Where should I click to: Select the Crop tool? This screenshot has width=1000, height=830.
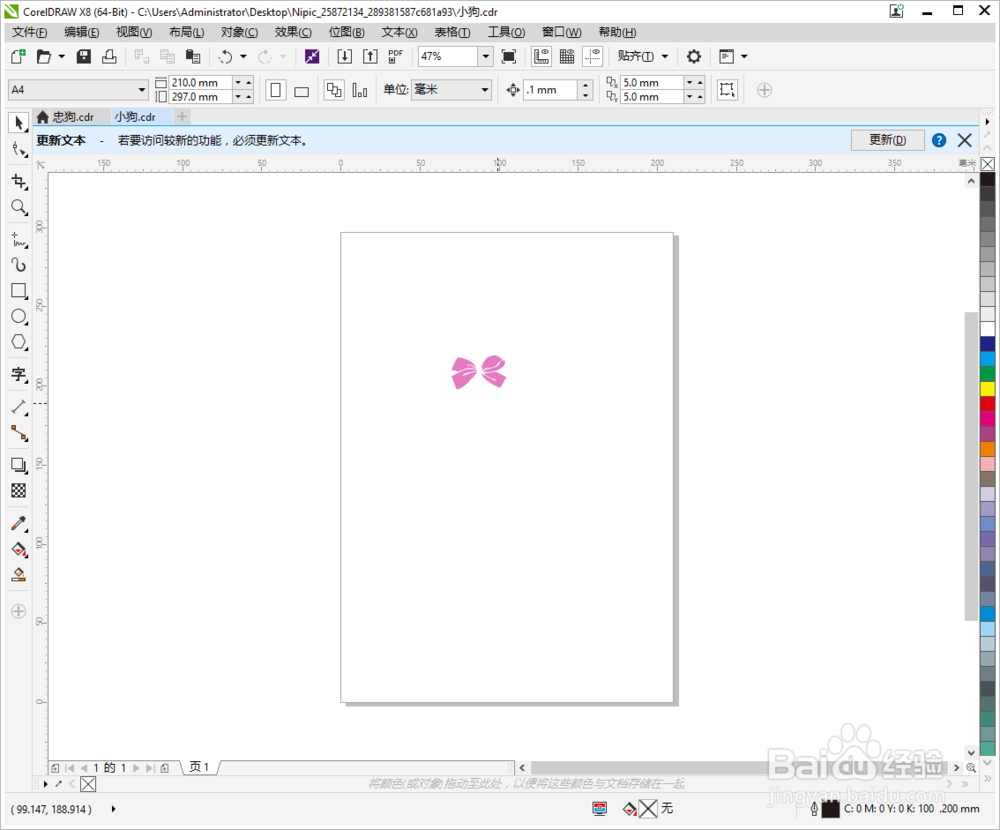tap(18, 182)
